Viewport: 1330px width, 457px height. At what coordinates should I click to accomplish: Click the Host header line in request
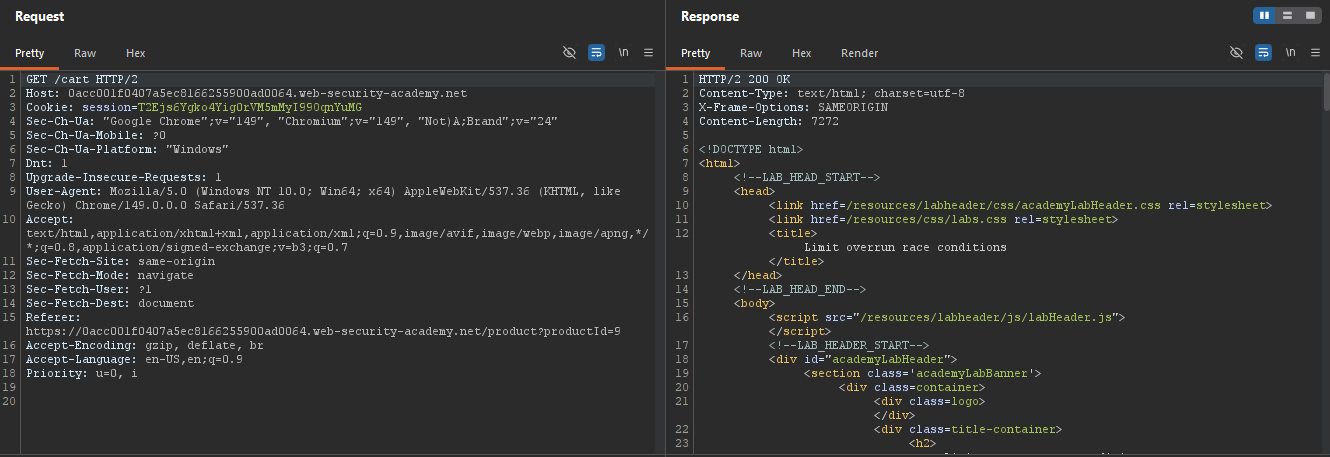(246, 93)
